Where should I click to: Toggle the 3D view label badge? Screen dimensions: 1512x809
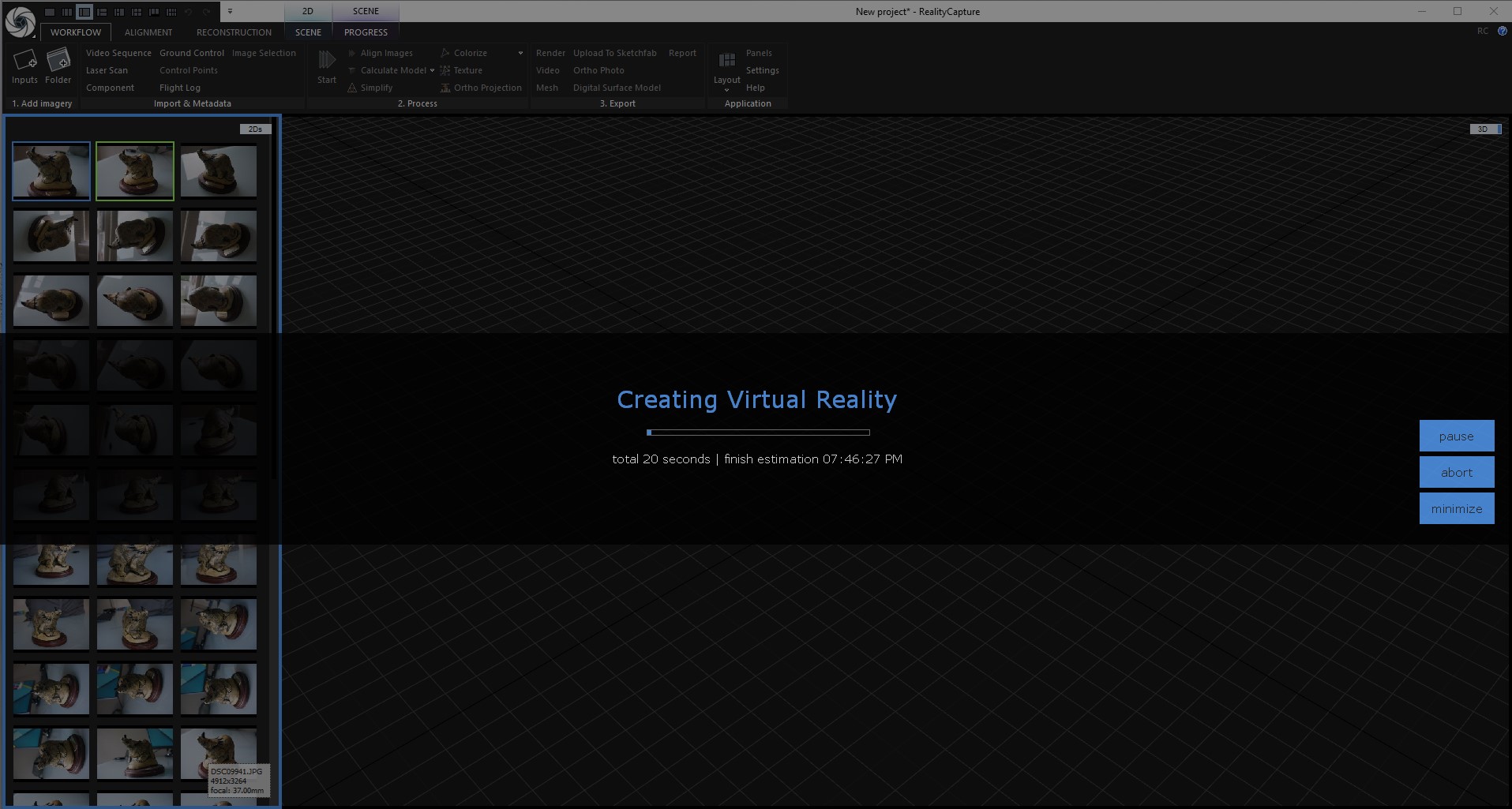click(x=1484, y=129)
